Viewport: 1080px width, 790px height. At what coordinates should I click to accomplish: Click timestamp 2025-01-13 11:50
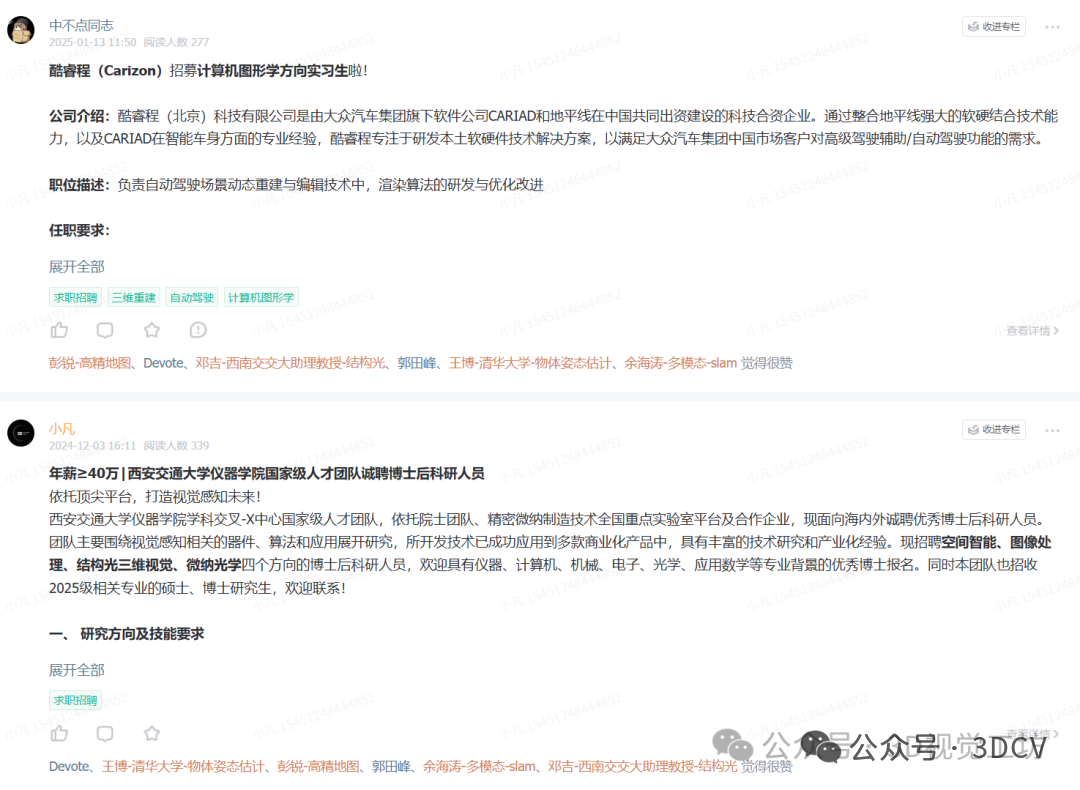click(92, 42)
